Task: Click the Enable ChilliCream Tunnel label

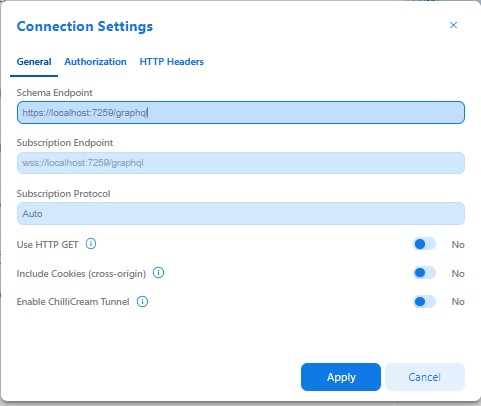Action: [73, 302]
